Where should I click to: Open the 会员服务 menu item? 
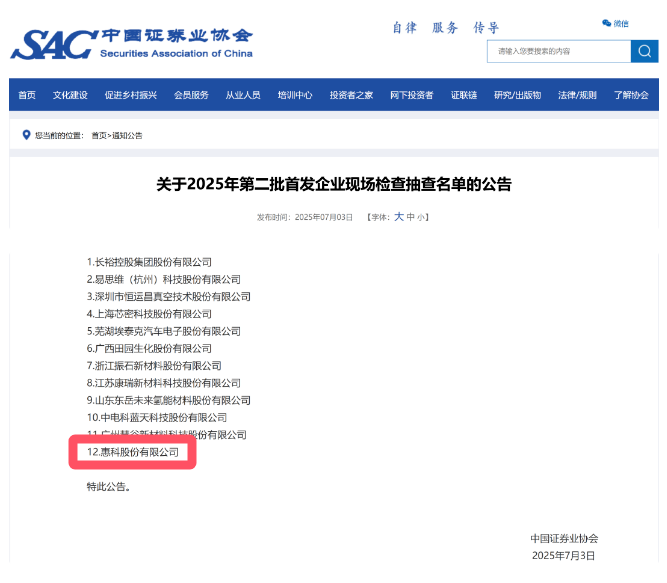coord(191,95)
